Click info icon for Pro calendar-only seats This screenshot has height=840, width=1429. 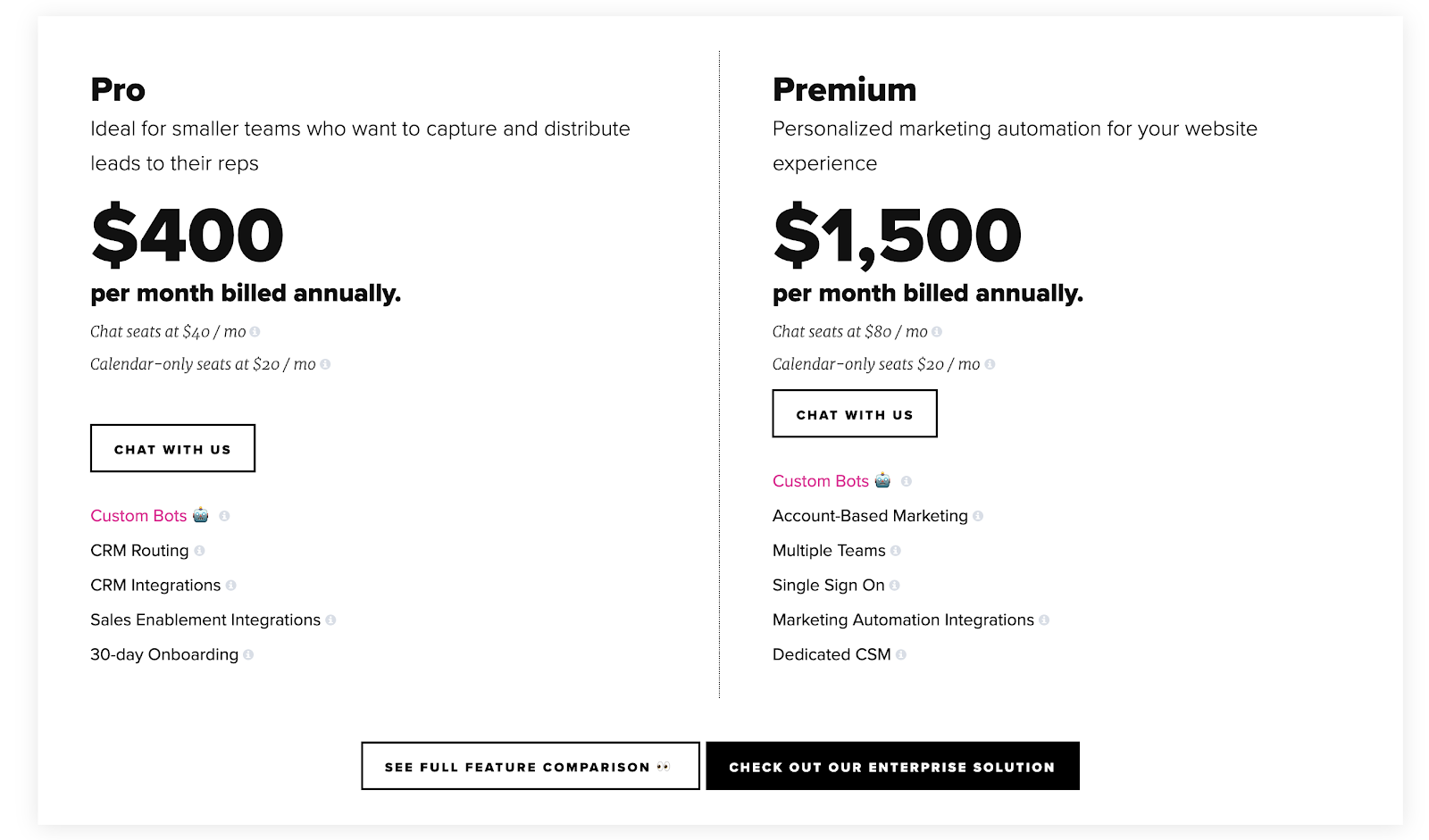(x=326, y=364)
